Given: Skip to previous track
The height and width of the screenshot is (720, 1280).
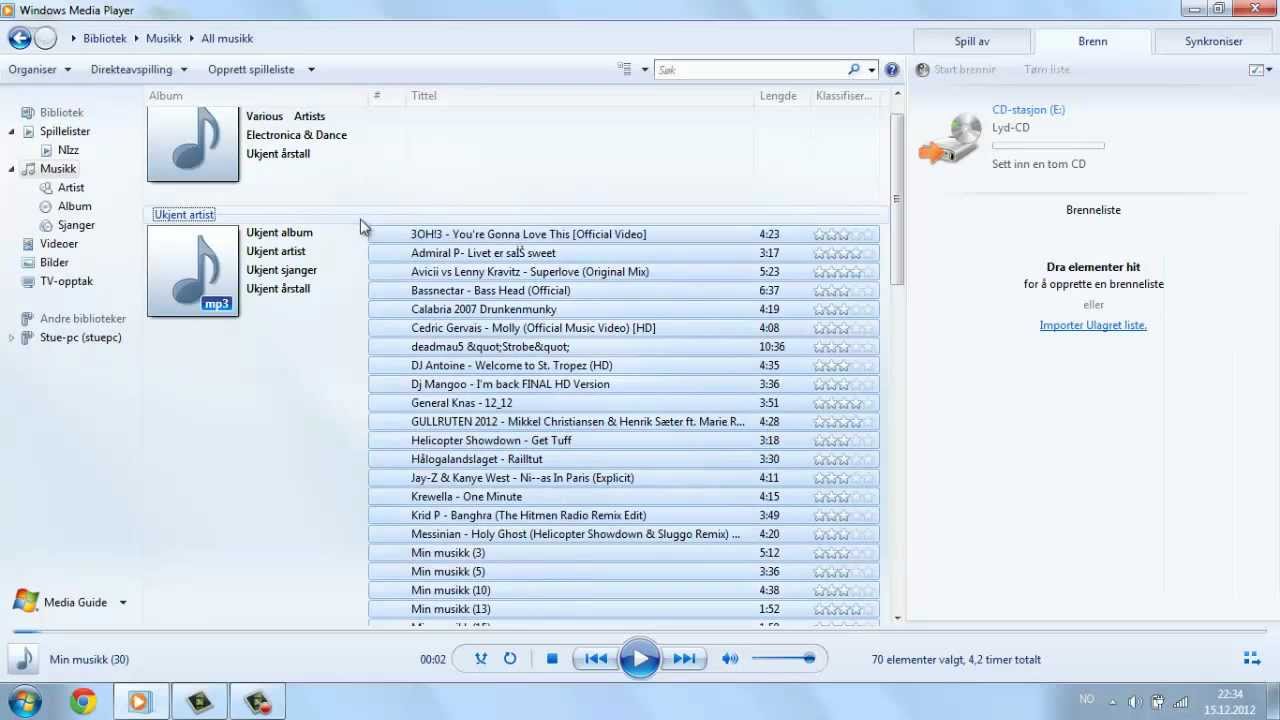Looking at the screenshot, I should point(596,659).
